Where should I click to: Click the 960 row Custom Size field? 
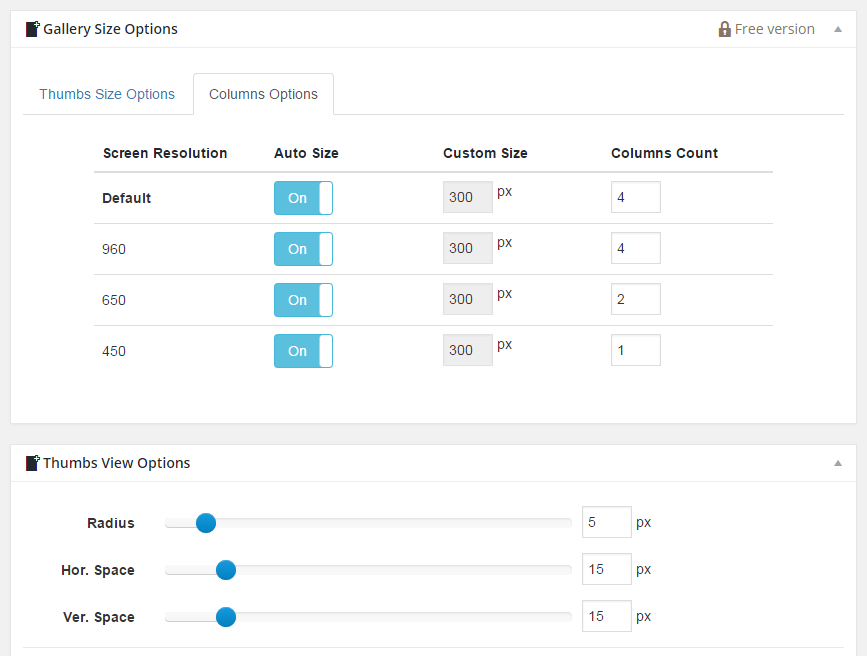pos(468,248)
